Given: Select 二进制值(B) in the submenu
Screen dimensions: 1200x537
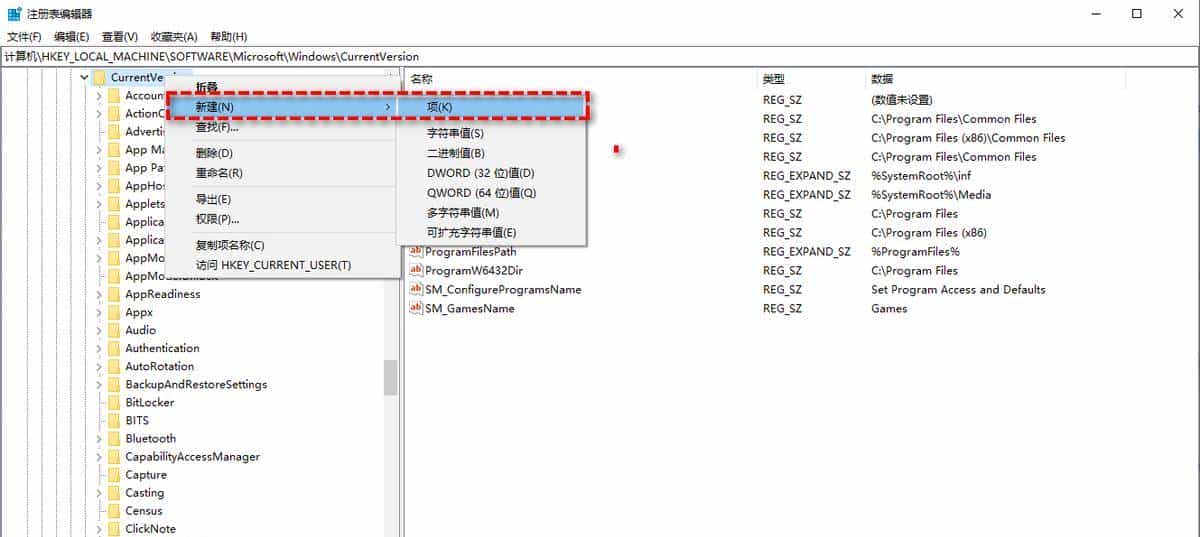Looking at the screenshot, I should coord(491,153).
